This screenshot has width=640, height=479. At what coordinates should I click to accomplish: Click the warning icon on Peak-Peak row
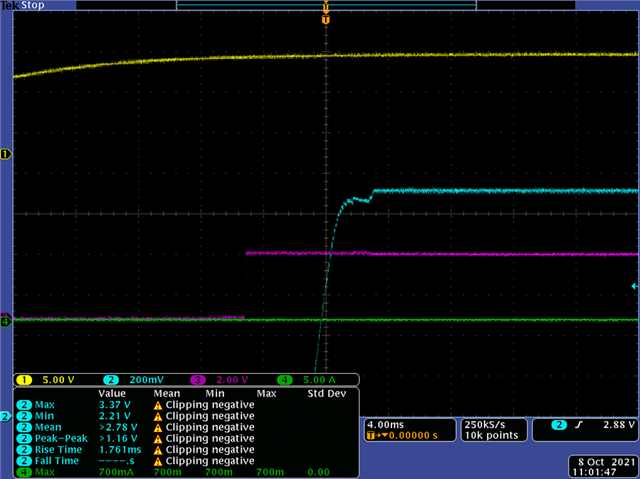158,439
